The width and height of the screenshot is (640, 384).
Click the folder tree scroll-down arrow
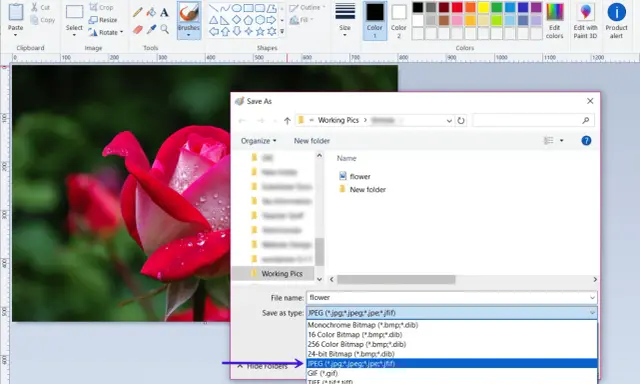(319, 280)
